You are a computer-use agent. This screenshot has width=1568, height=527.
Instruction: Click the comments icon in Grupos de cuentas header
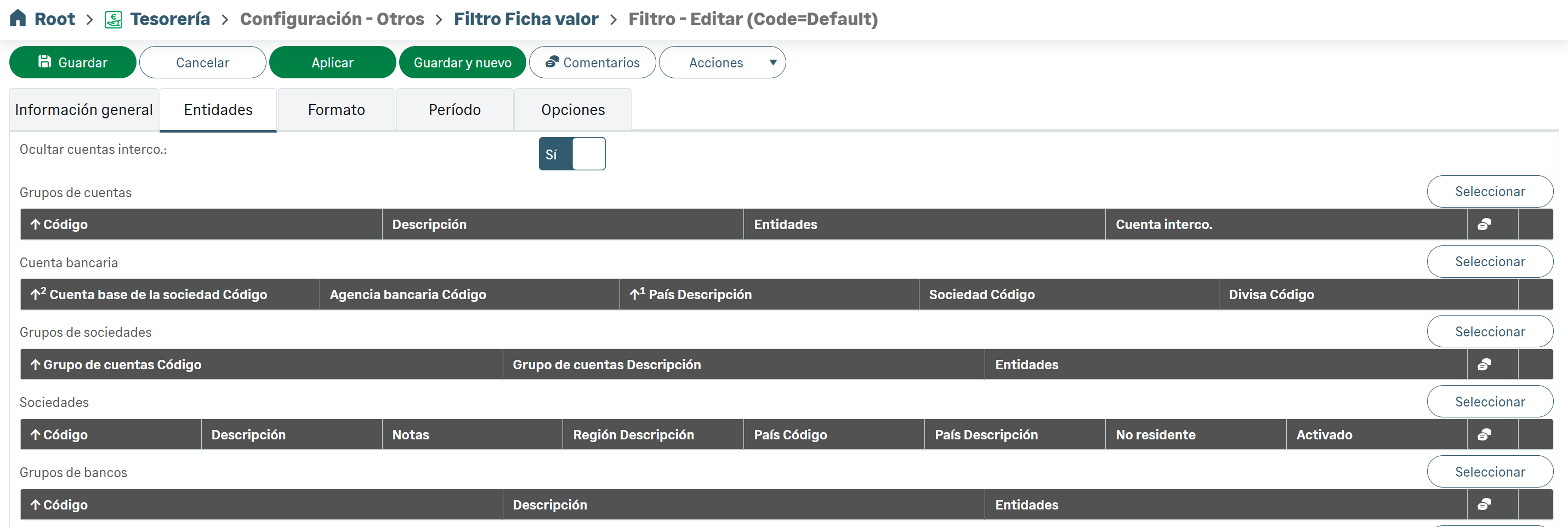point(1484,225)
